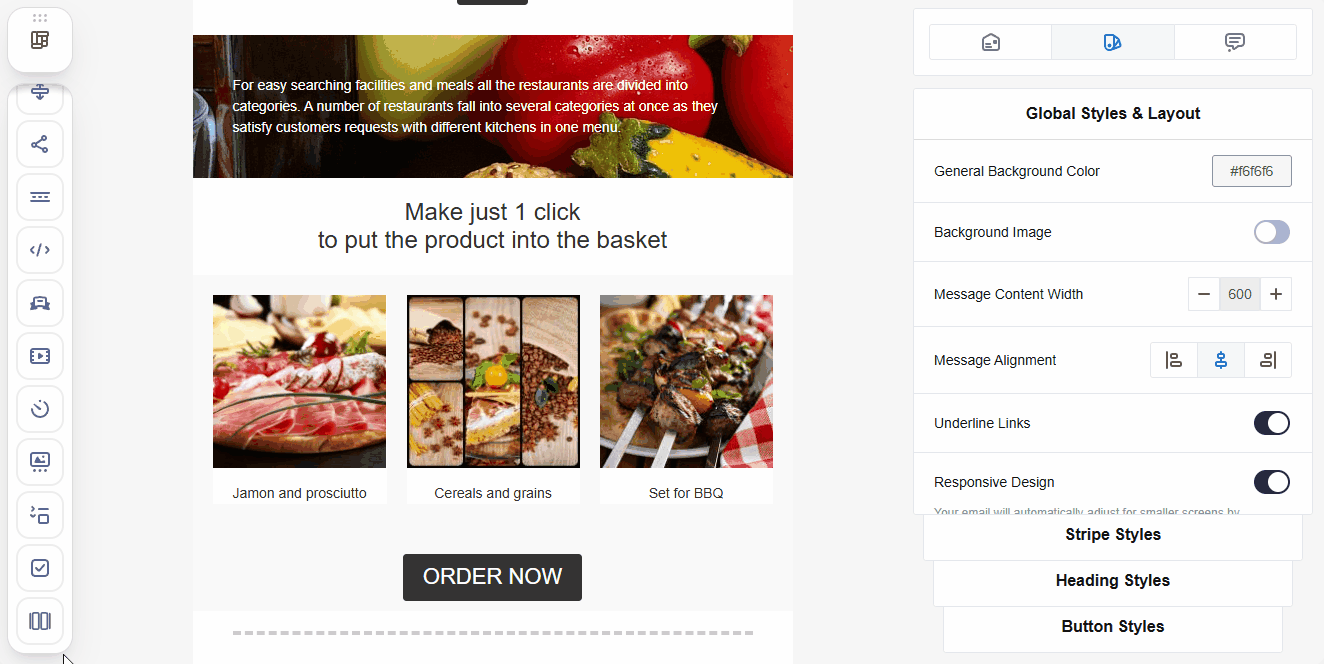Image resolution: width=1324 pixels, height=664 pixels.
Task: Select the Social share block icon
Action: pyautogui.click(x=40, y=144)
